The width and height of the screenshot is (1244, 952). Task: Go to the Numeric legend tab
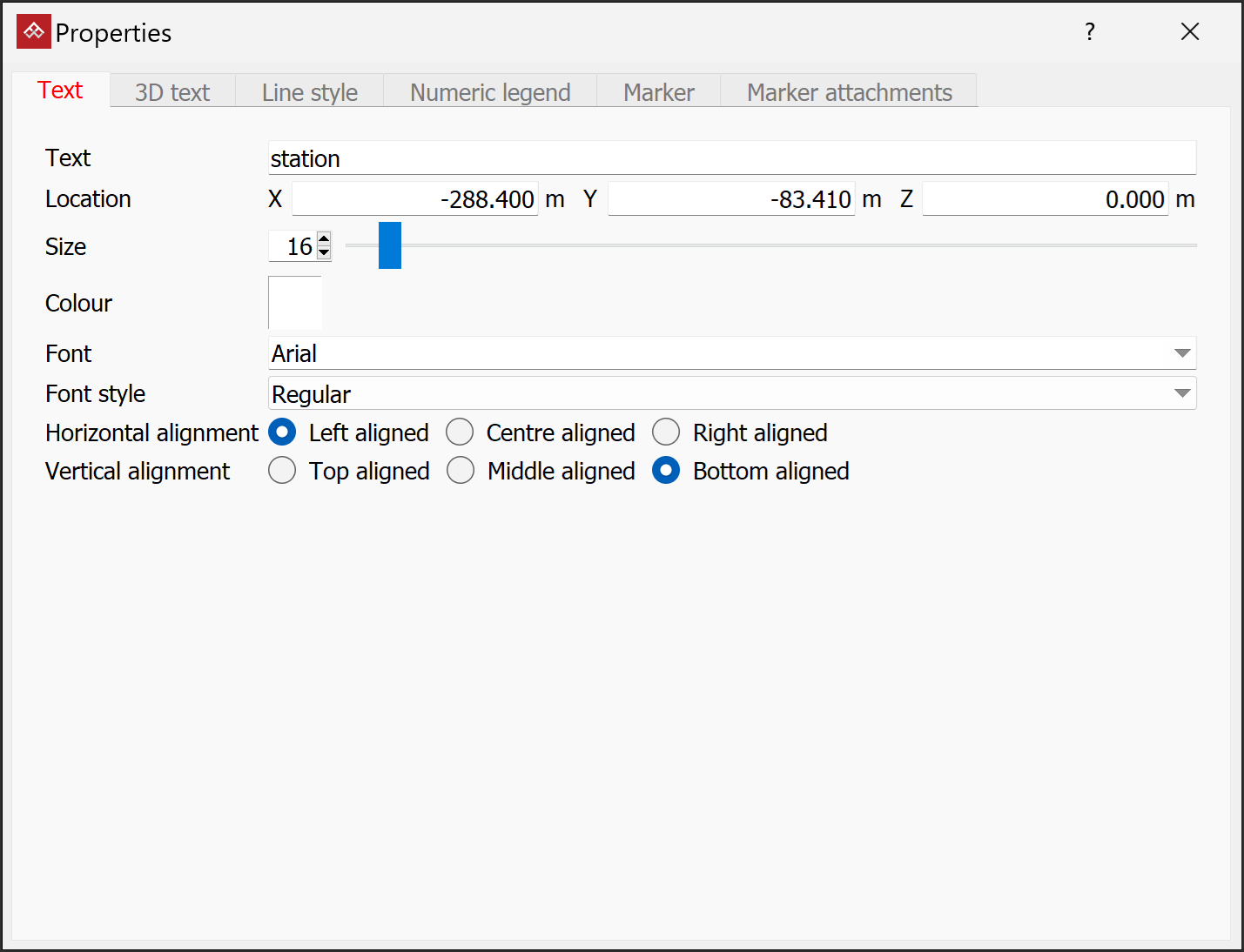click(x=490, y=92)
